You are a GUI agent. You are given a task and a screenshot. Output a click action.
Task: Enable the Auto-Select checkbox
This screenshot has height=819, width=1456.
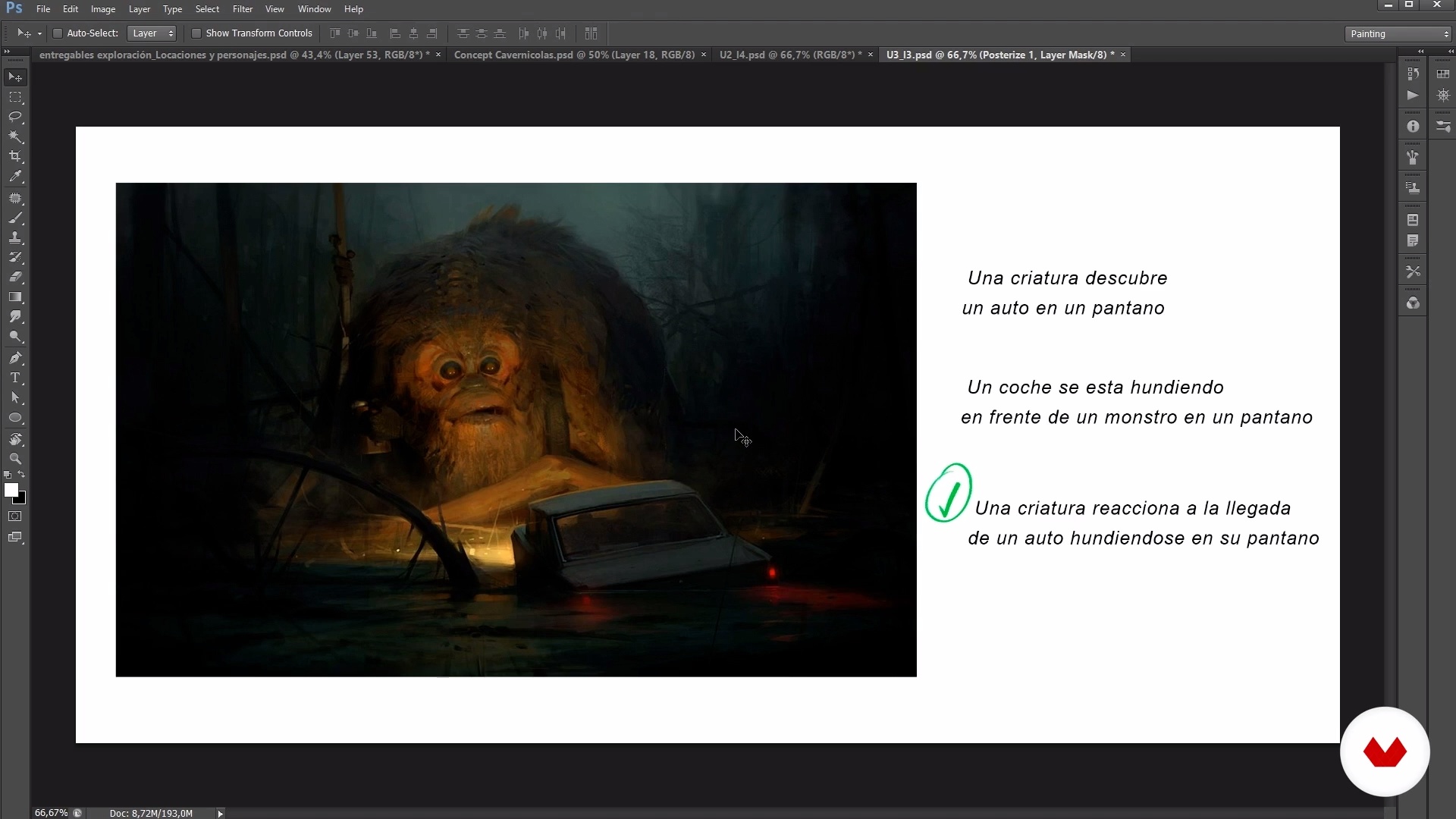57,33
